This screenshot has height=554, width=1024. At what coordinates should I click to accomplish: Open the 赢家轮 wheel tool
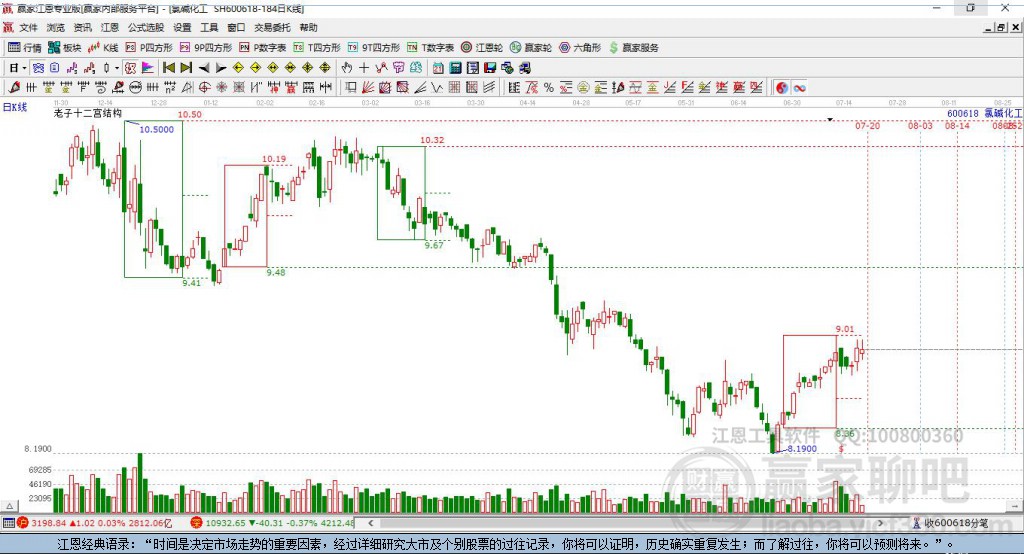[531, 48]
